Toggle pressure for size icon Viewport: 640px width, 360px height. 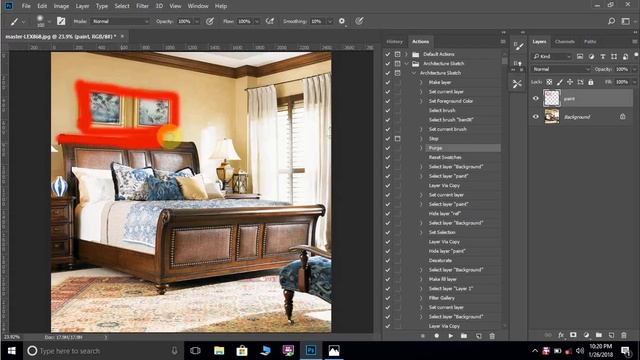(x=359, y=21)
